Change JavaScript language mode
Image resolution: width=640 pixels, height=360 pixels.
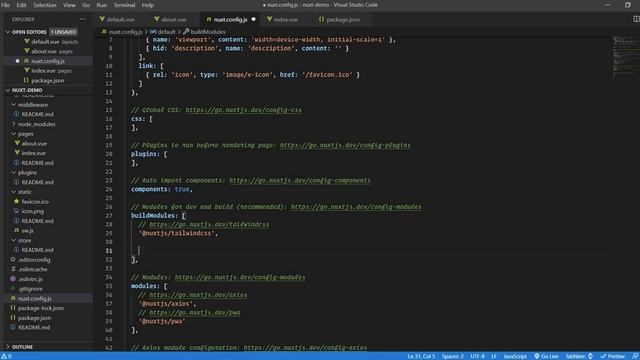point(515,356)
